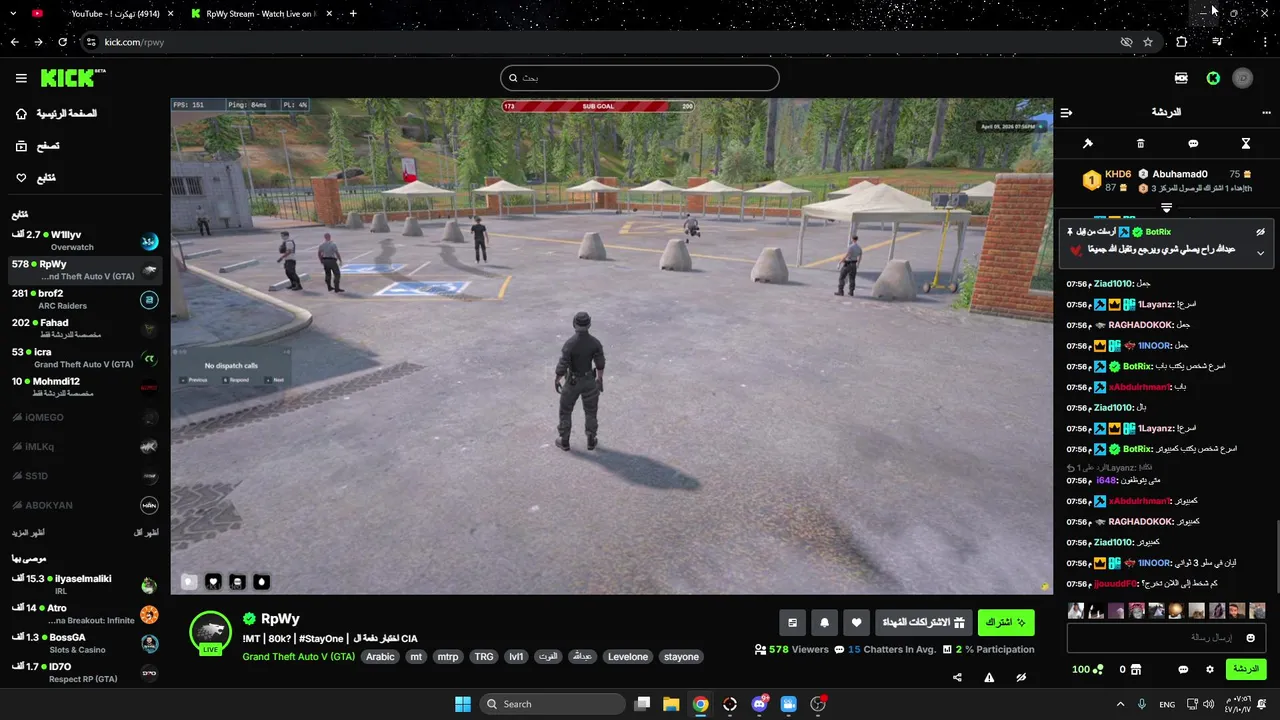Share the stream with share icon
Screen dimensions: 1280x720
[957, 677]
